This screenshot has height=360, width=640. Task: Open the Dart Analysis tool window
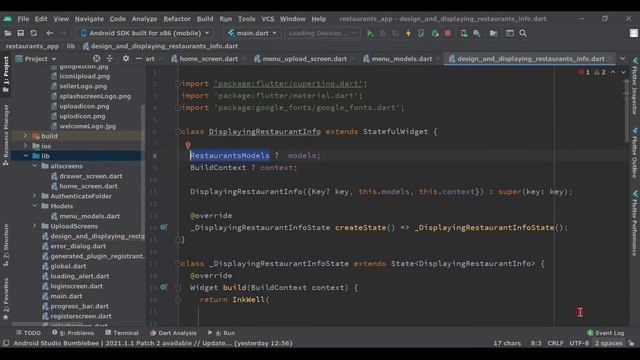point(173,333)
